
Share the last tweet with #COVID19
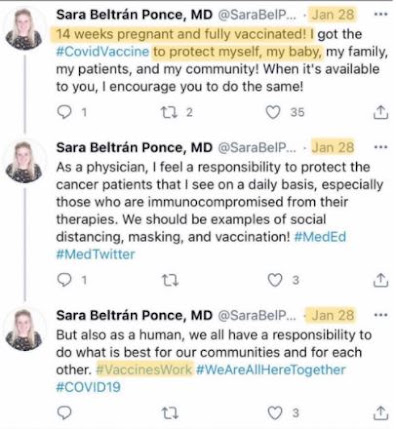point(380,413)
